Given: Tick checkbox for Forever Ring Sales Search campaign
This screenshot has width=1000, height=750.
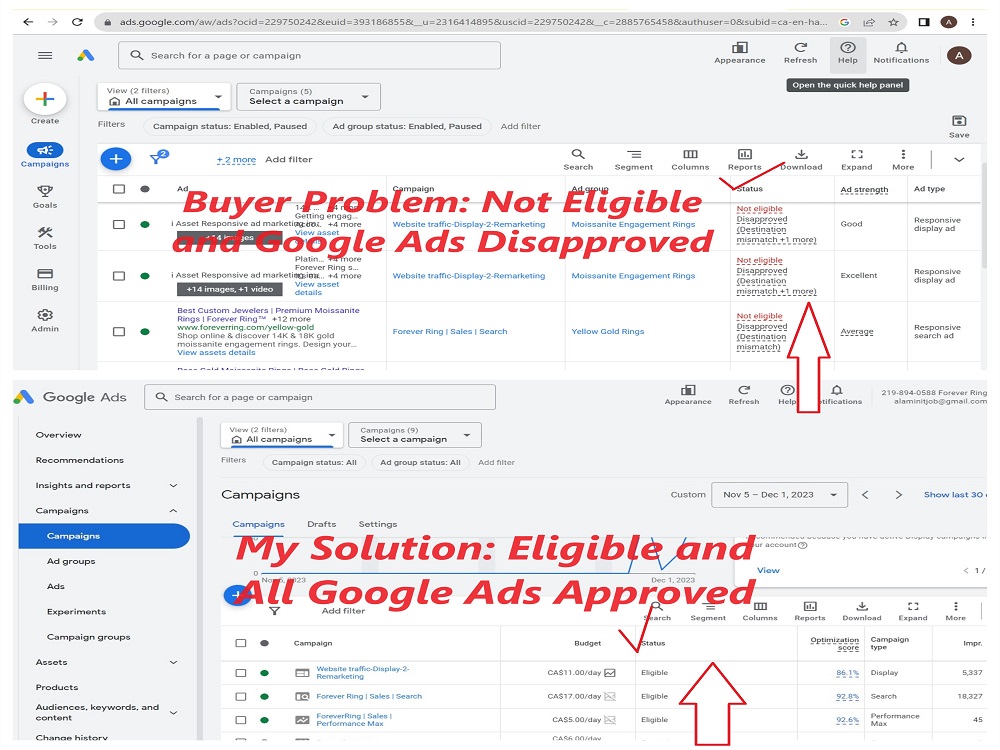Looking at the screenshot, I should (240, 696).
